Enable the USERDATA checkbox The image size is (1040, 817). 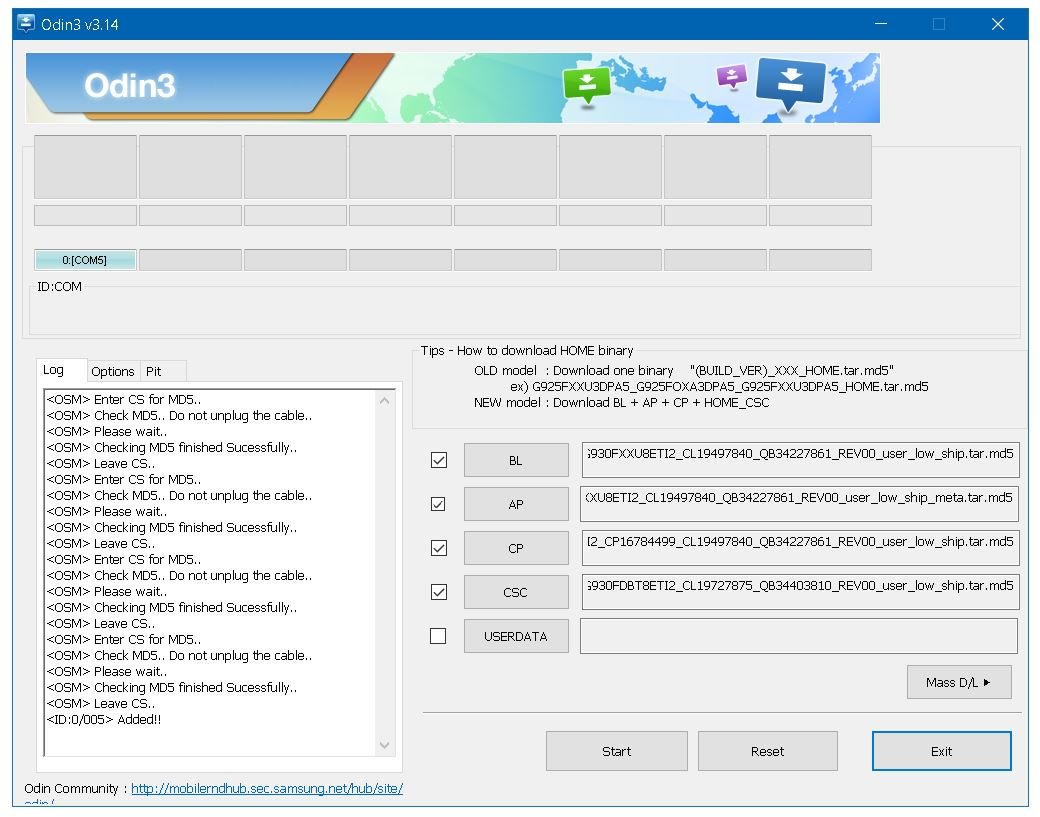[x=438, y=636]
